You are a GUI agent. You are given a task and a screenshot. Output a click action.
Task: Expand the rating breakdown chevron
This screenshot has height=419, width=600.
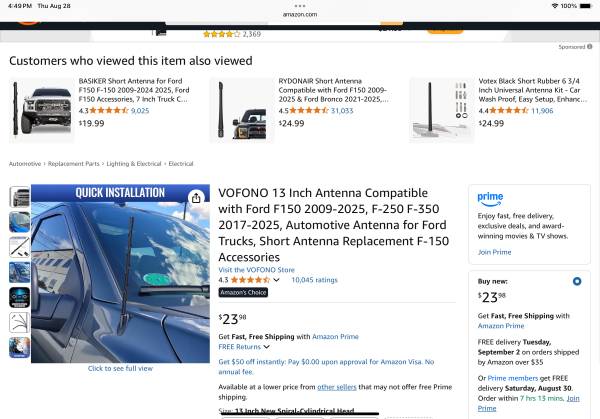276,280
